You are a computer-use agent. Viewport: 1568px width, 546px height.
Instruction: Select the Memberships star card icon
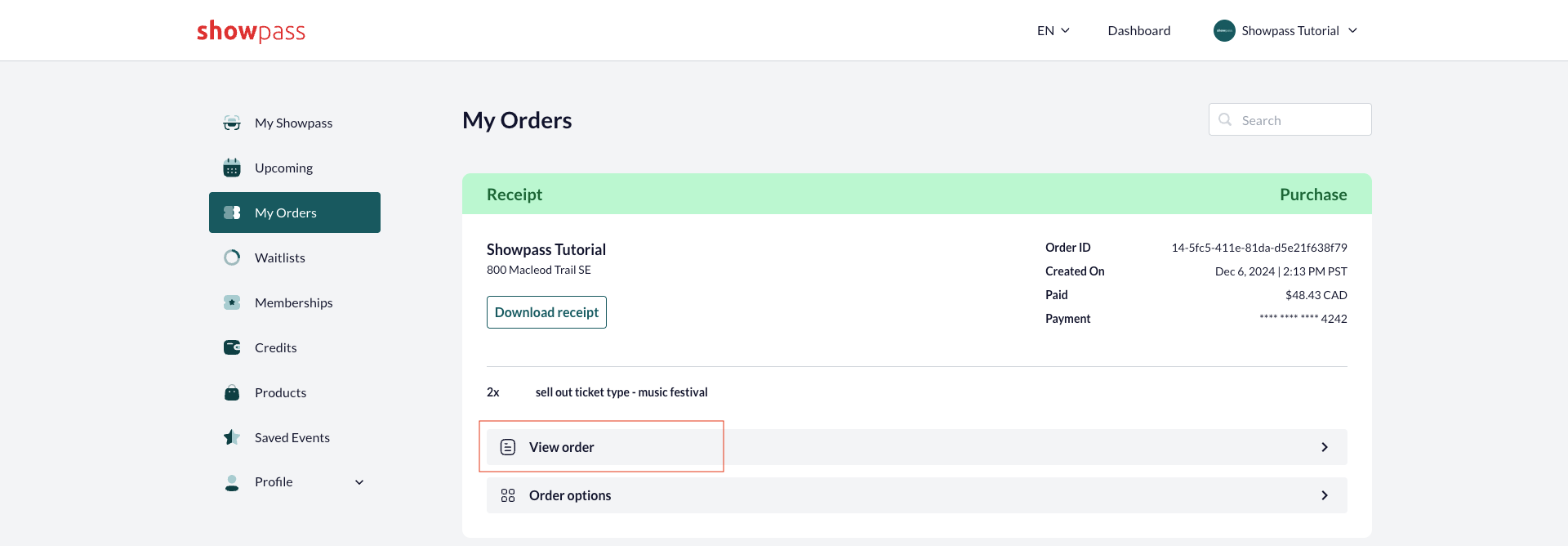click(x=232, y=302)
